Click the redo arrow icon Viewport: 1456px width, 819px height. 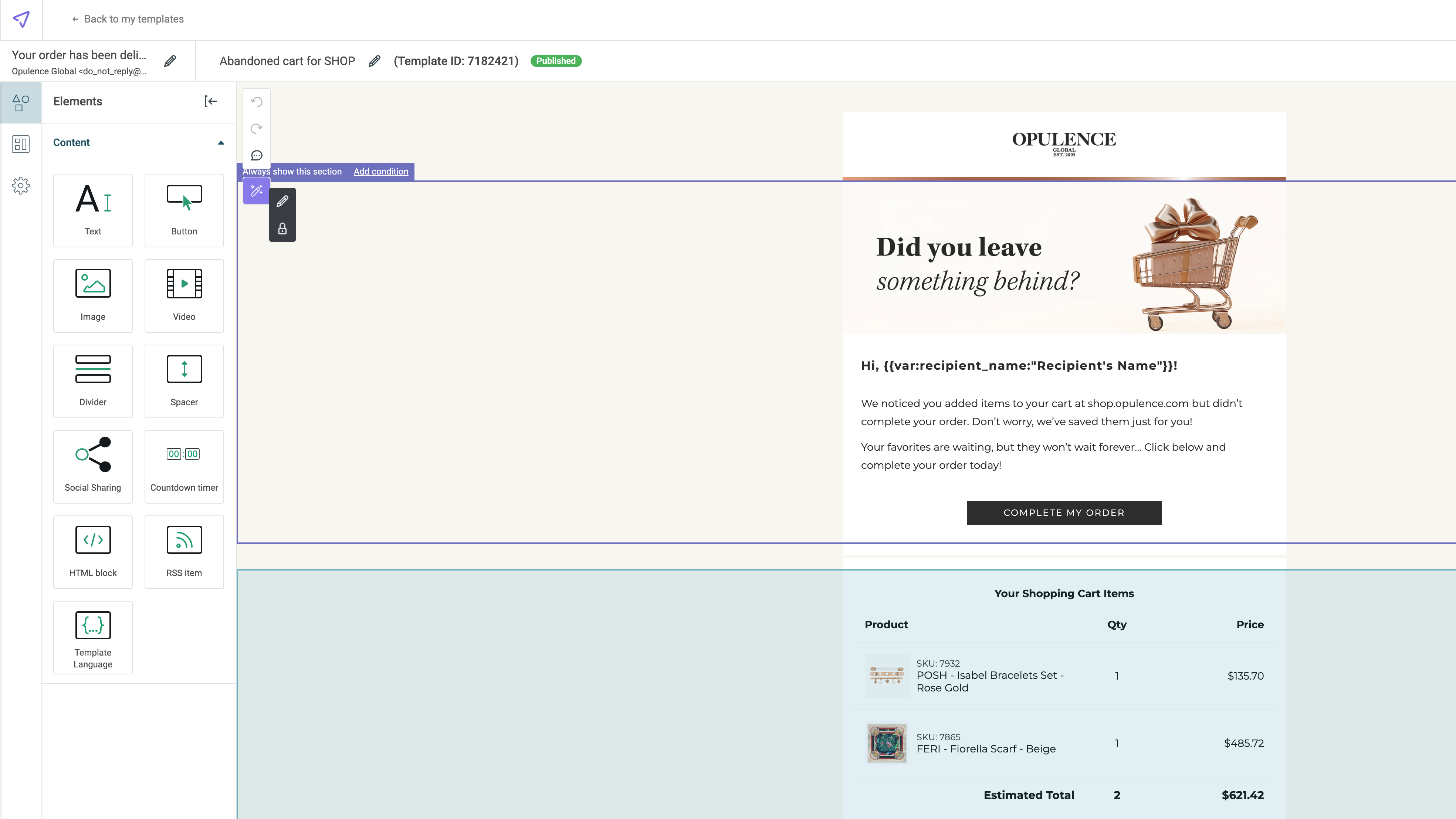(257, 128)
